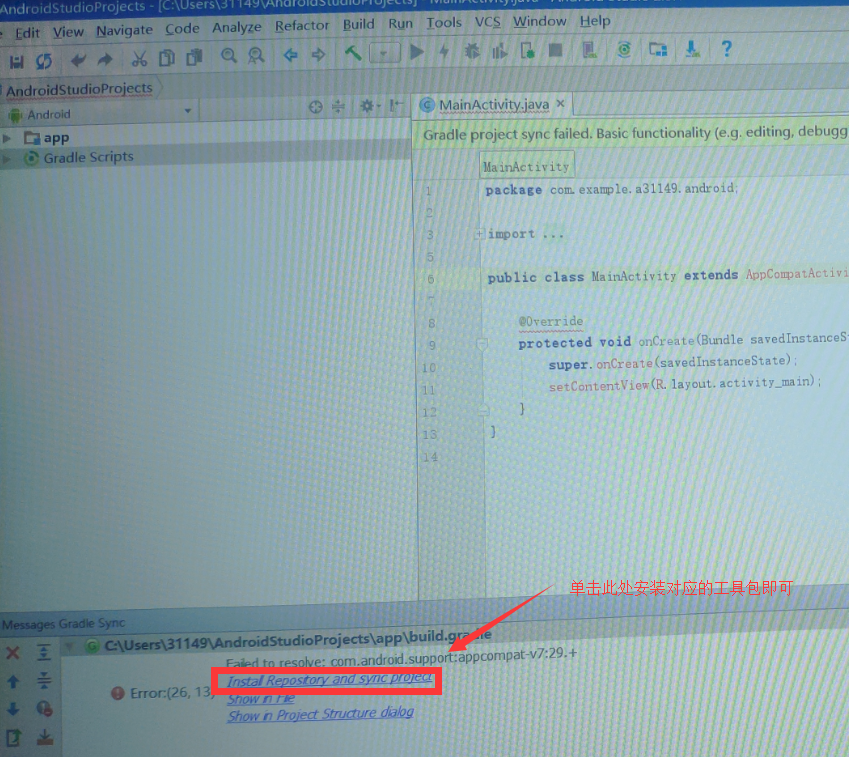The height and width of the screenshot is (757, 849).
Task: Click the Scroll from Source target icon
Action: tap(316, 107)
